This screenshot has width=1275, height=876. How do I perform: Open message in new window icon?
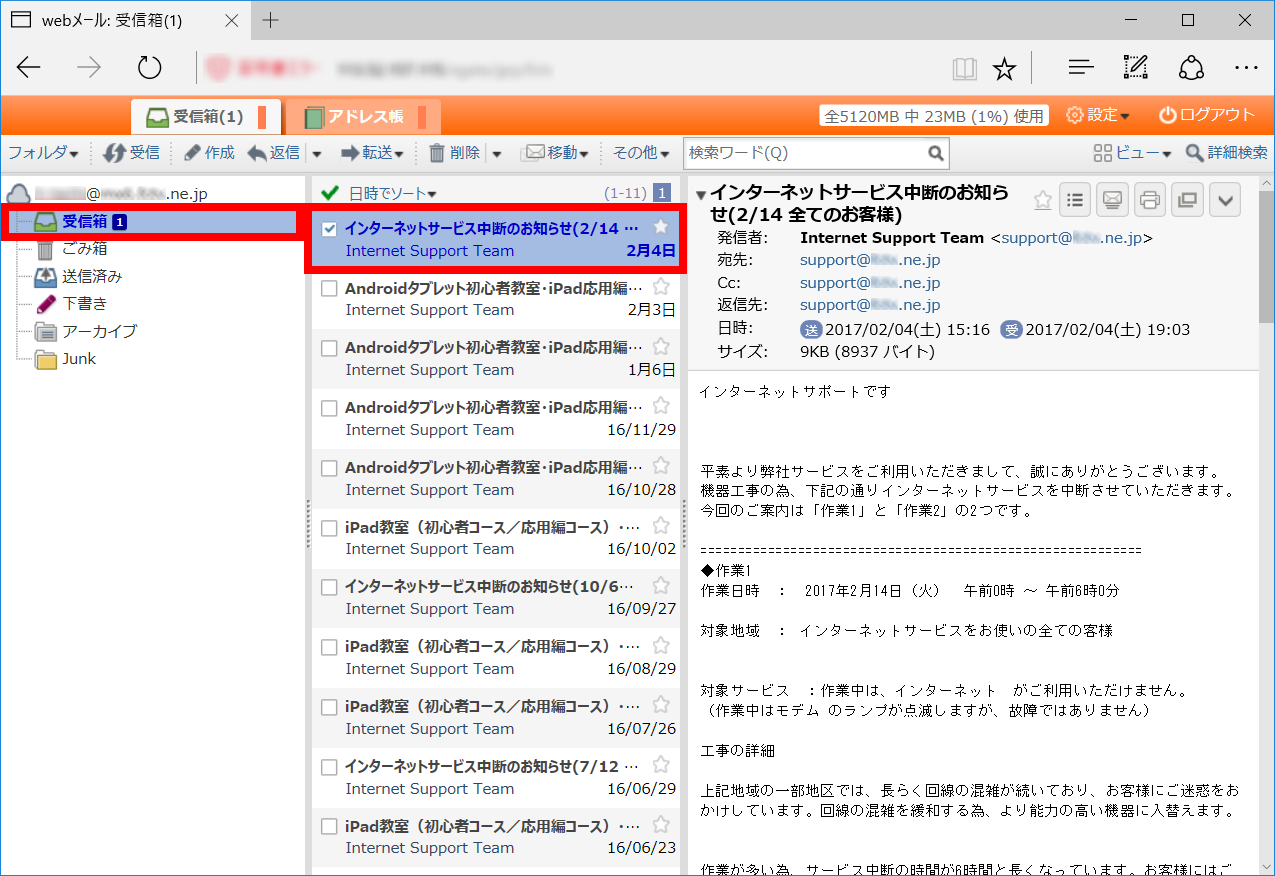[1187, 200]
